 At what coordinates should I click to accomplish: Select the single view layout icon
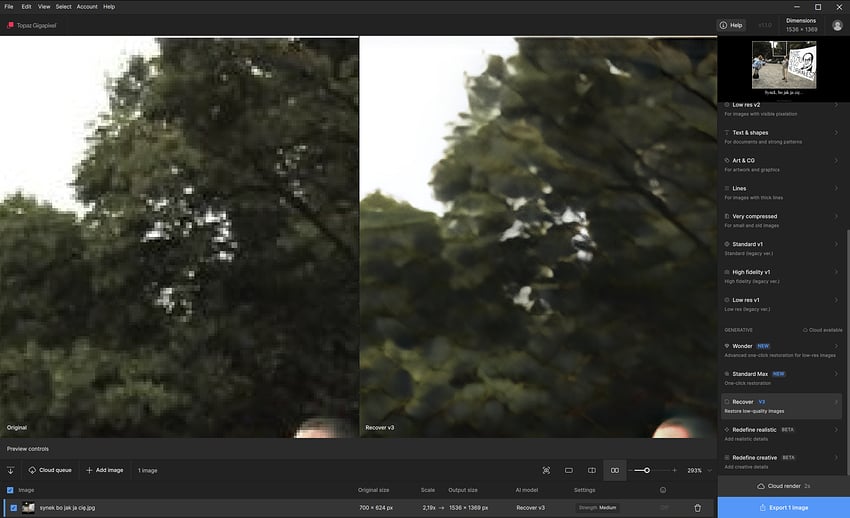tap(569, 470)
